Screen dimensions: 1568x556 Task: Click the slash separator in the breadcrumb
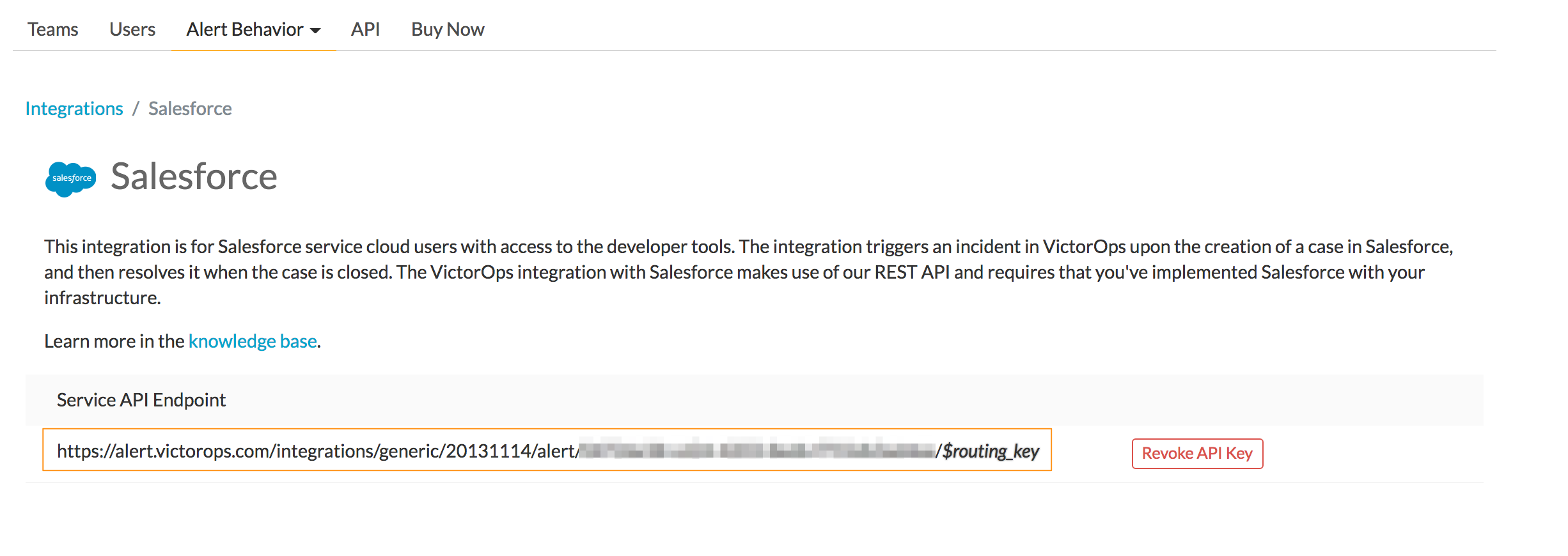(x=136, y=109)
